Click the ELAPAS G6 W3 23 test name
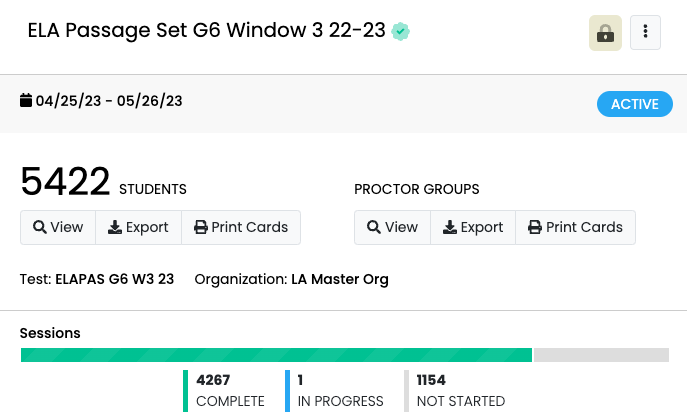The width and height of the screenshot is (687, 420). point(114,279)
